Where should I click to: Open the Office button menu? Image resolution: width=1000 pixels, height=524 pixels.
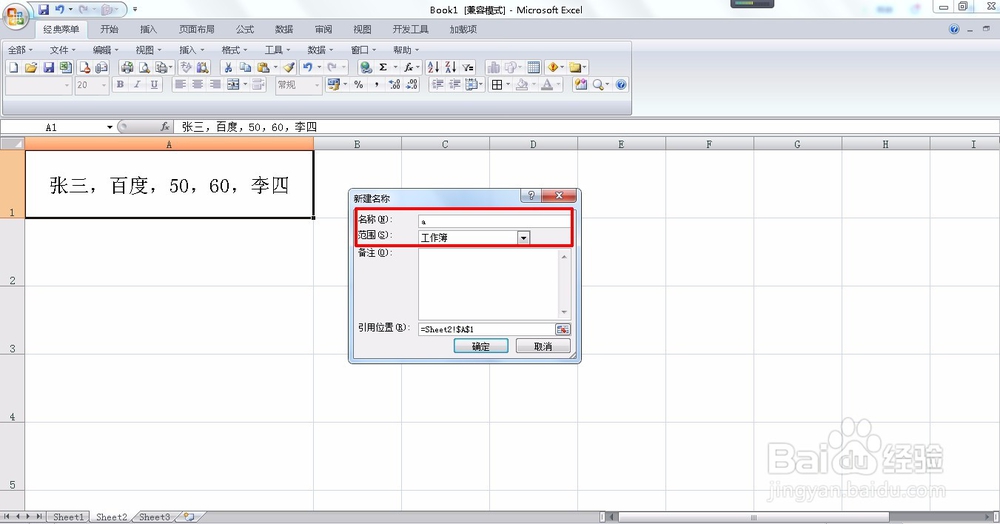(15, 15)
